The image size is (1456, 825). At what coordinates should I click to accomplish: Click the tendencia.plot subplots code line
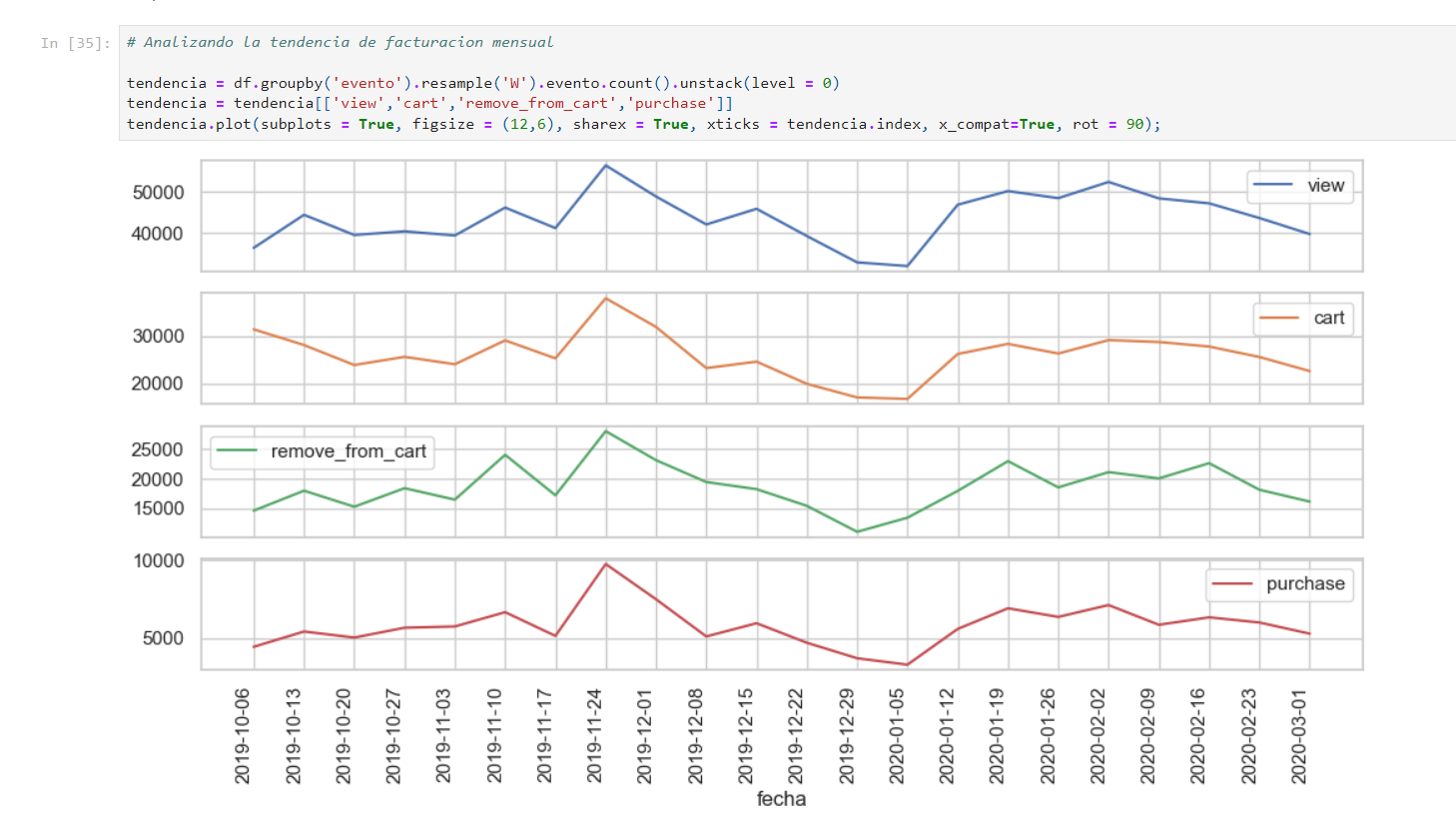coord(644,124)
